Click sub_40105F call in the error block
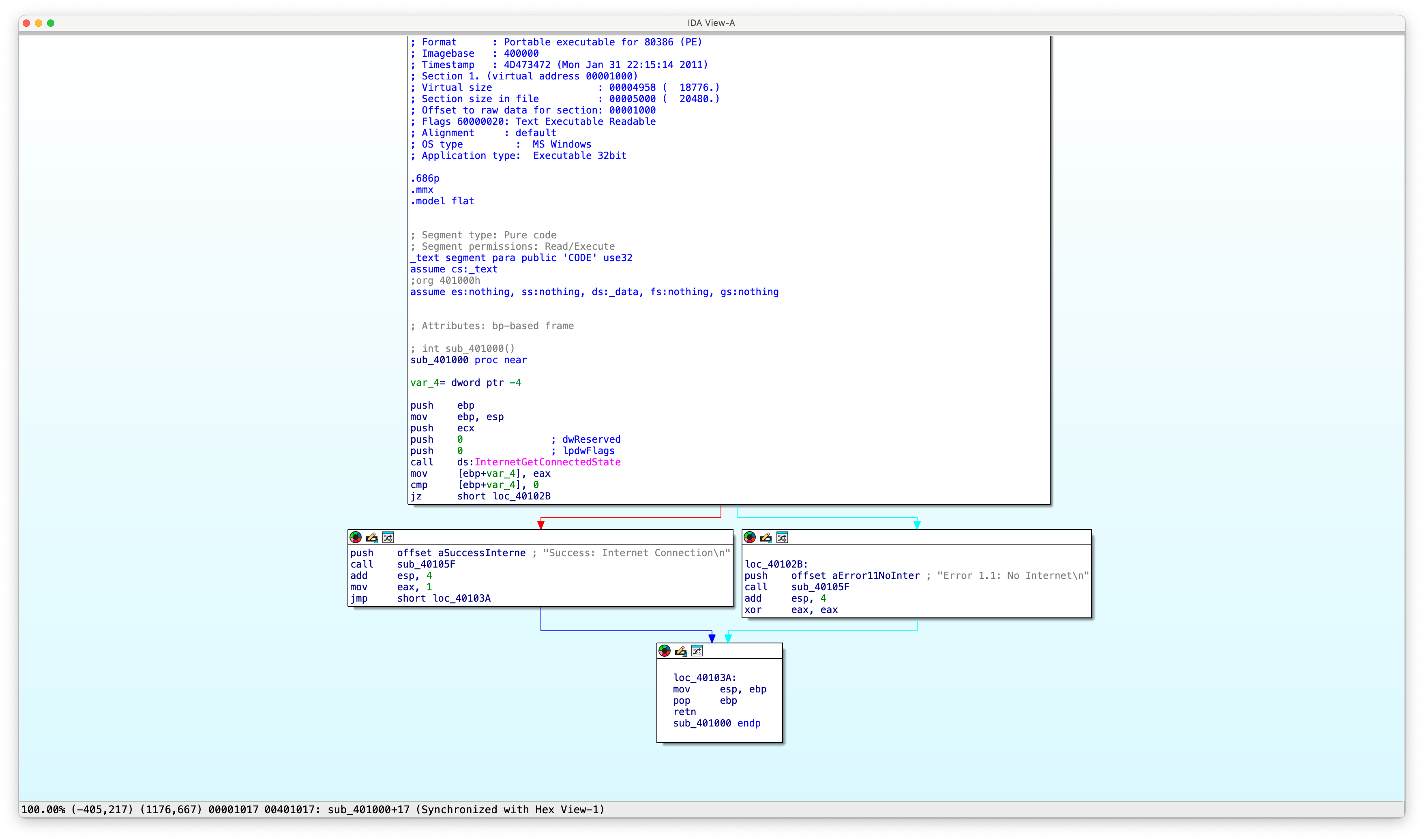The width and height of the screenshot is (1424, 840). click(820, 587)
